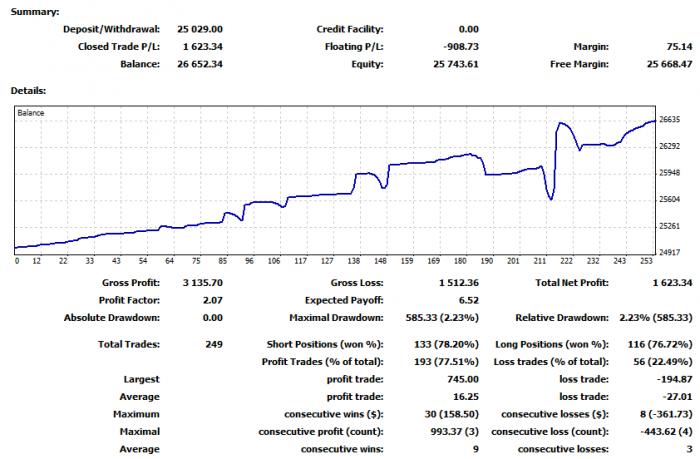Click the Maximal Drawdown value 585.33 (2.23%)

442,318
